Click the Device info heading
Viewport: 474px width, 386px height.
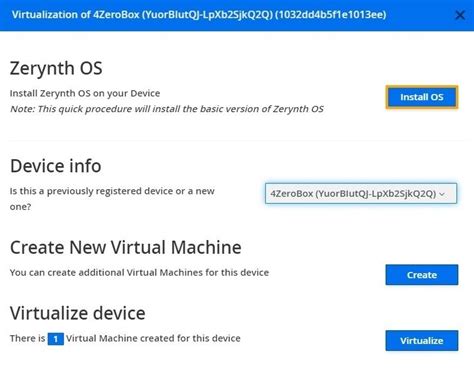point(56,166)
